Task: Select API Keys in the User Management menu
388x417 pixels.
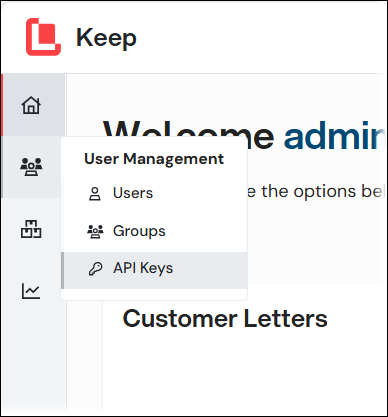Action: coord(154,270)
